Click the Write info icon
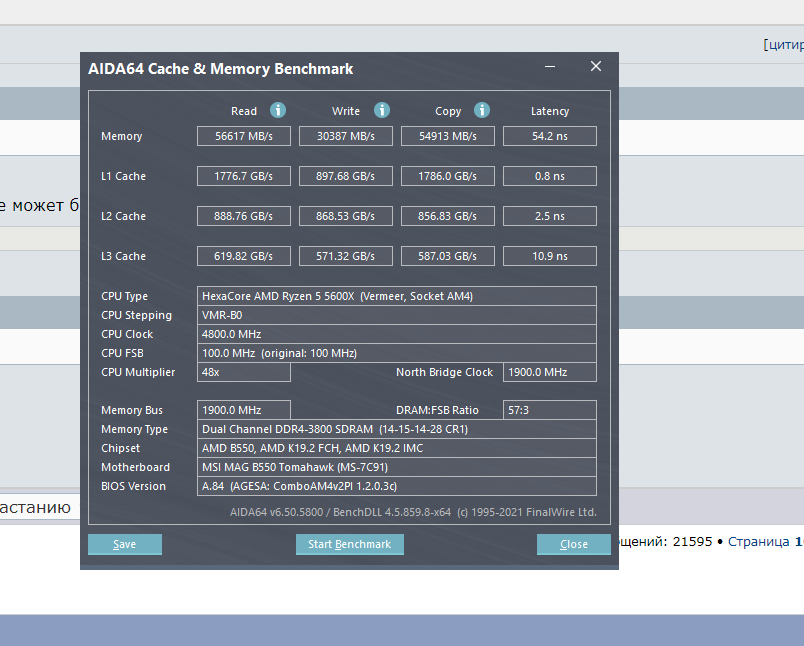This screenshot has height=646, width=804. [381, 110]
